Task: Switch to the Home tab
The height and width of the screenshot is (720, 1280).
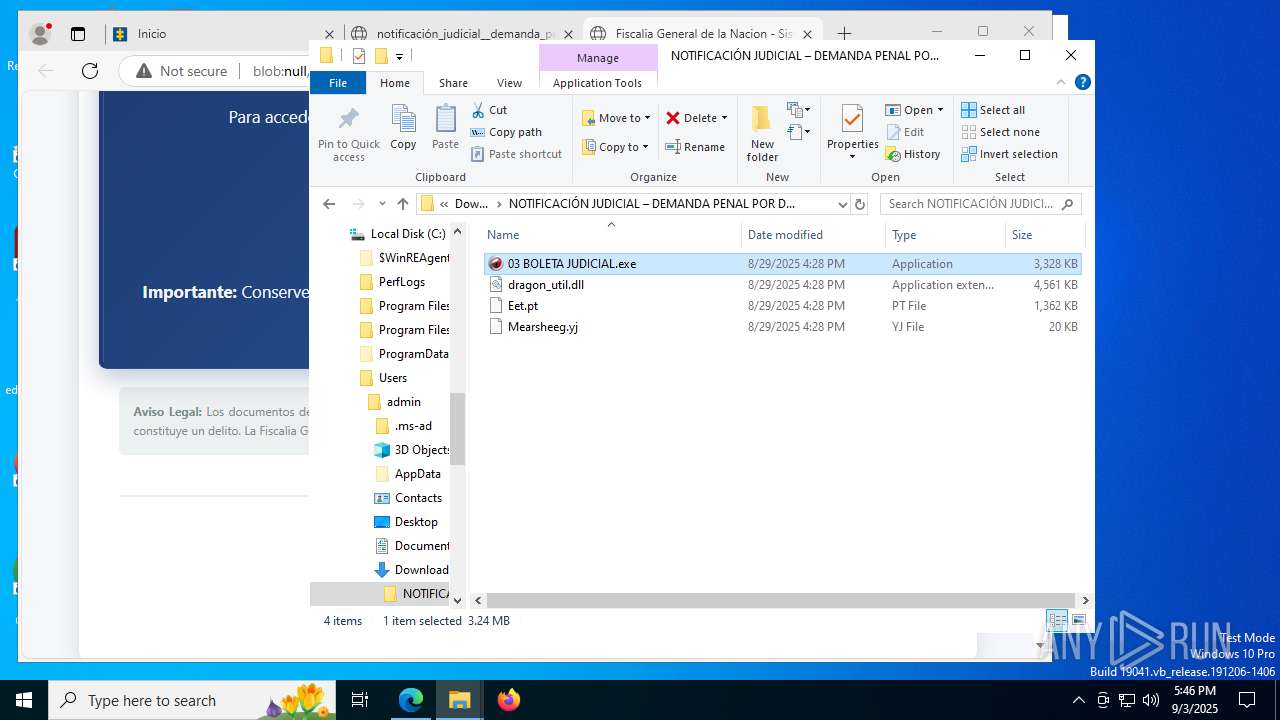Action: pos(395,83)
